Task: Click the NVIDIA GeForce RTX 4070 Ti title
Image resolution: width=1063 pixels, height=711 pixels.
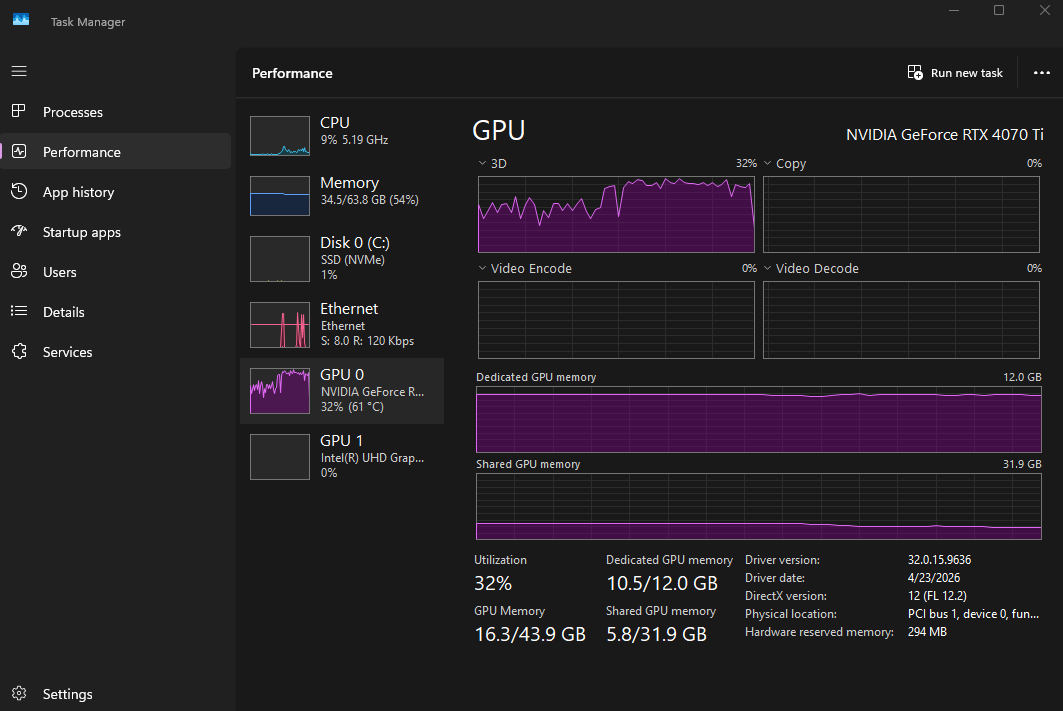Action: (x=944, y=134)
